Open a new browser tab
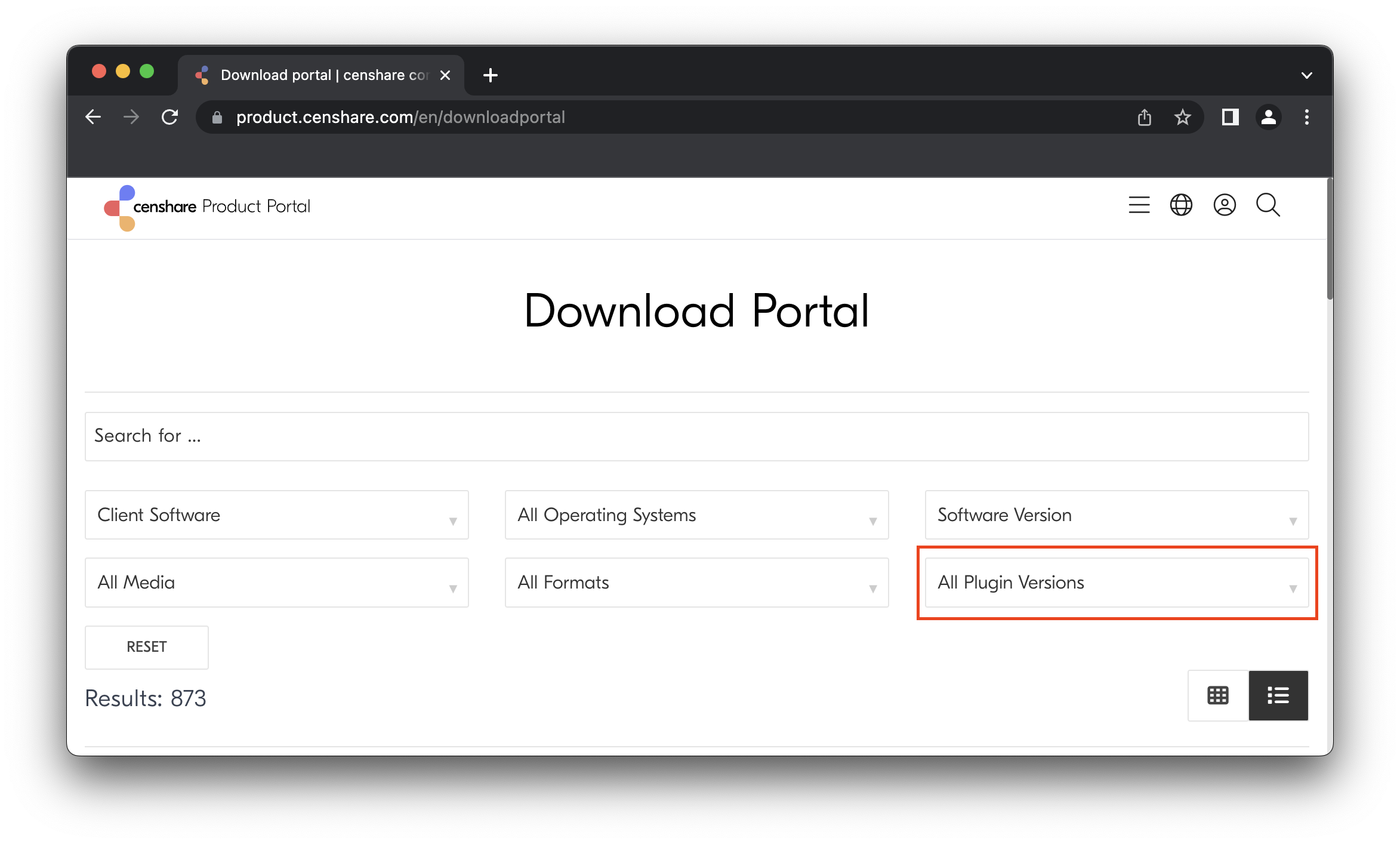Screen dimensions: 1400x844 (490, 75)
